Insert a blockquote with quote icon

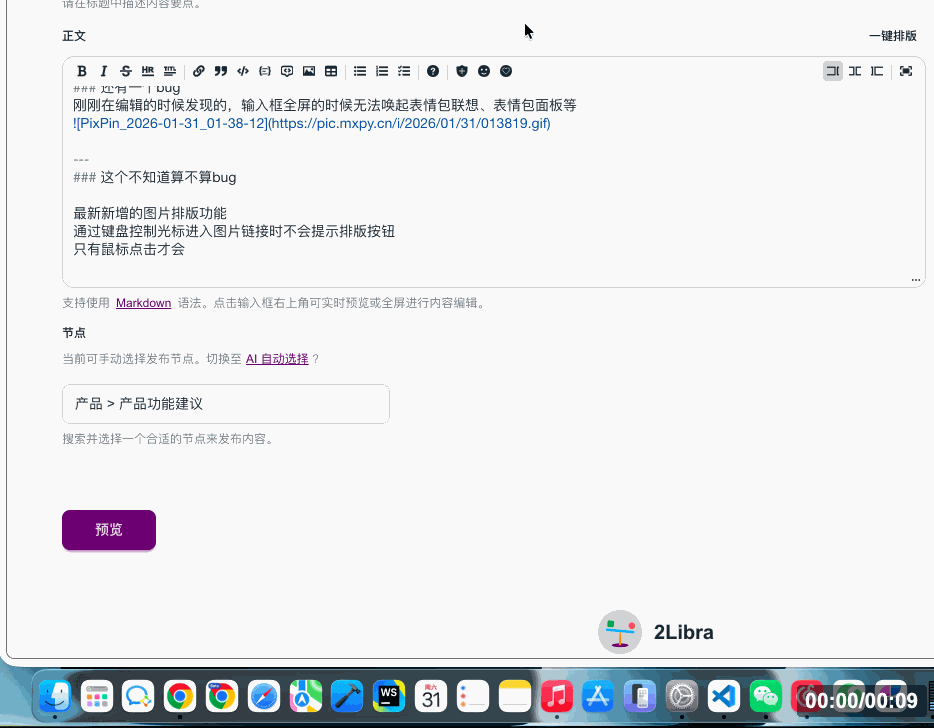(221, 71)
